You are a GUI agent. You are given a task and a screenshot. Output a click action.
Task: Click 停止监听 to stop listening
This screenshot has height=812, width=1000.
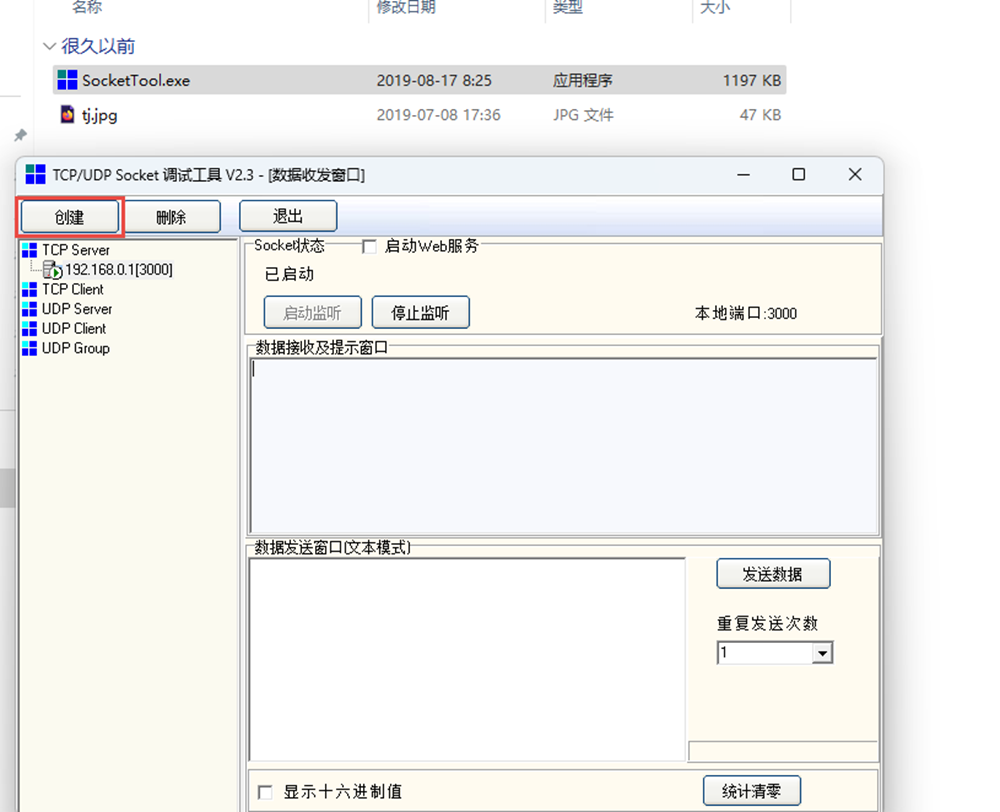(x=420, y=313)
